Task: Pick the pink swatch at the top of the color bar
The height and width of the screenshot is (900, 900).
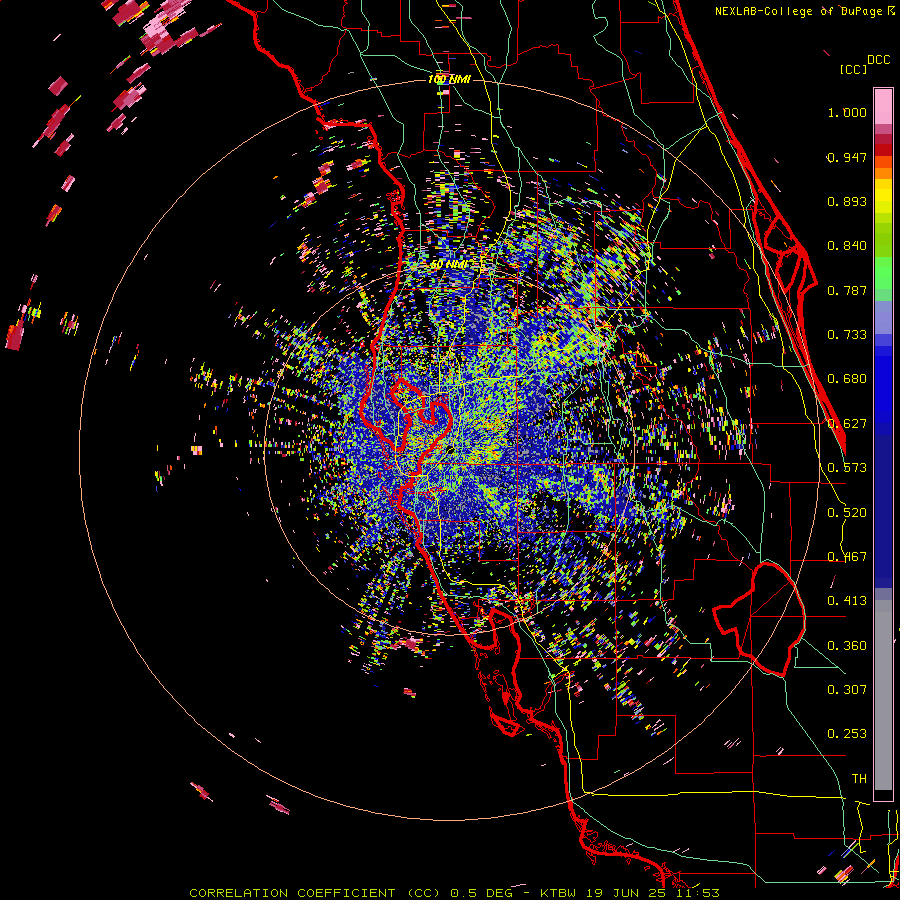Action: tap(883, 106)
